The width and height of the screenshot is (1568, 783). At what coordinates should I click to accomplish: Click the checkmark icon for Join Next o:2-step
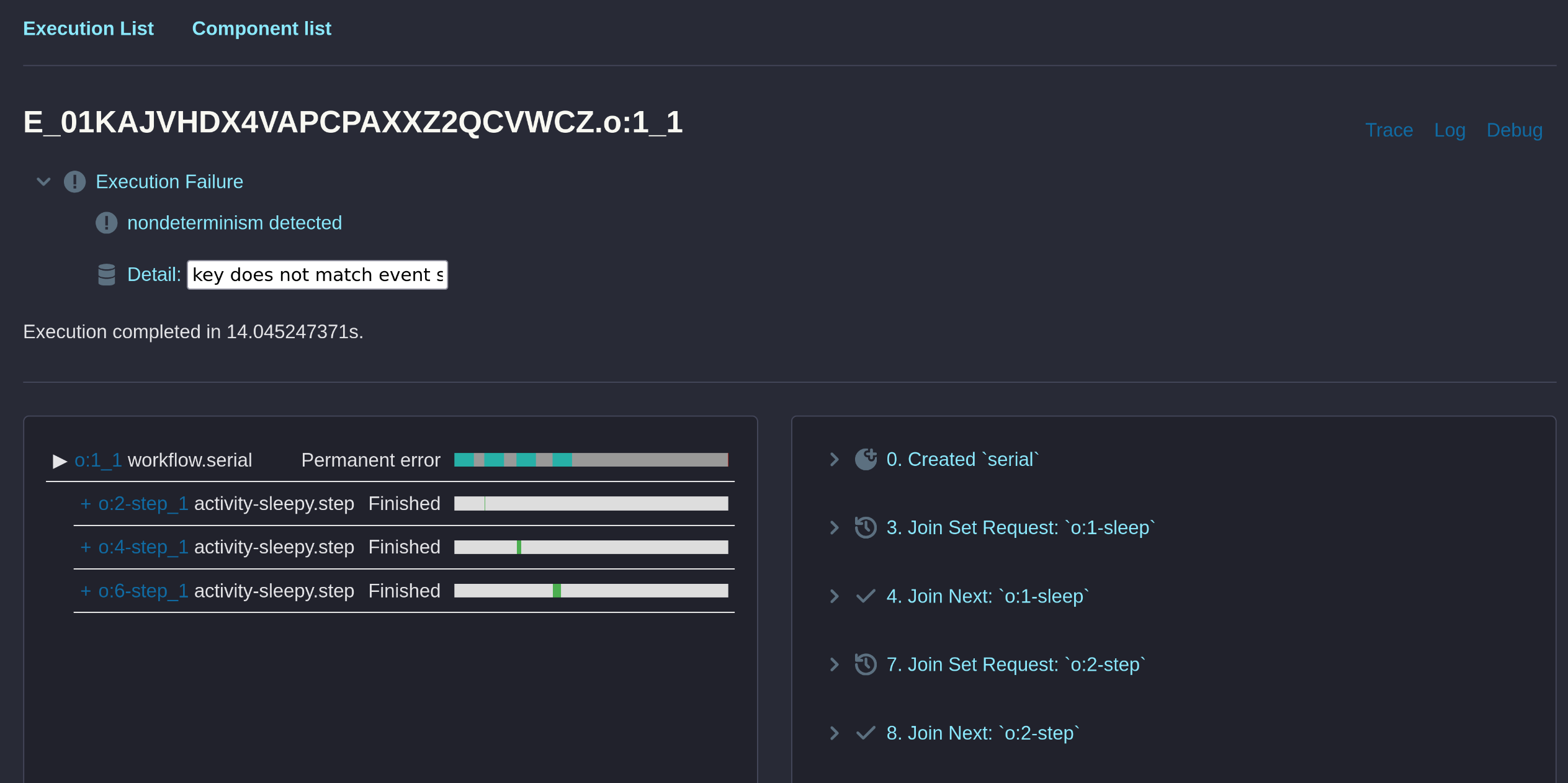point(866,733)
